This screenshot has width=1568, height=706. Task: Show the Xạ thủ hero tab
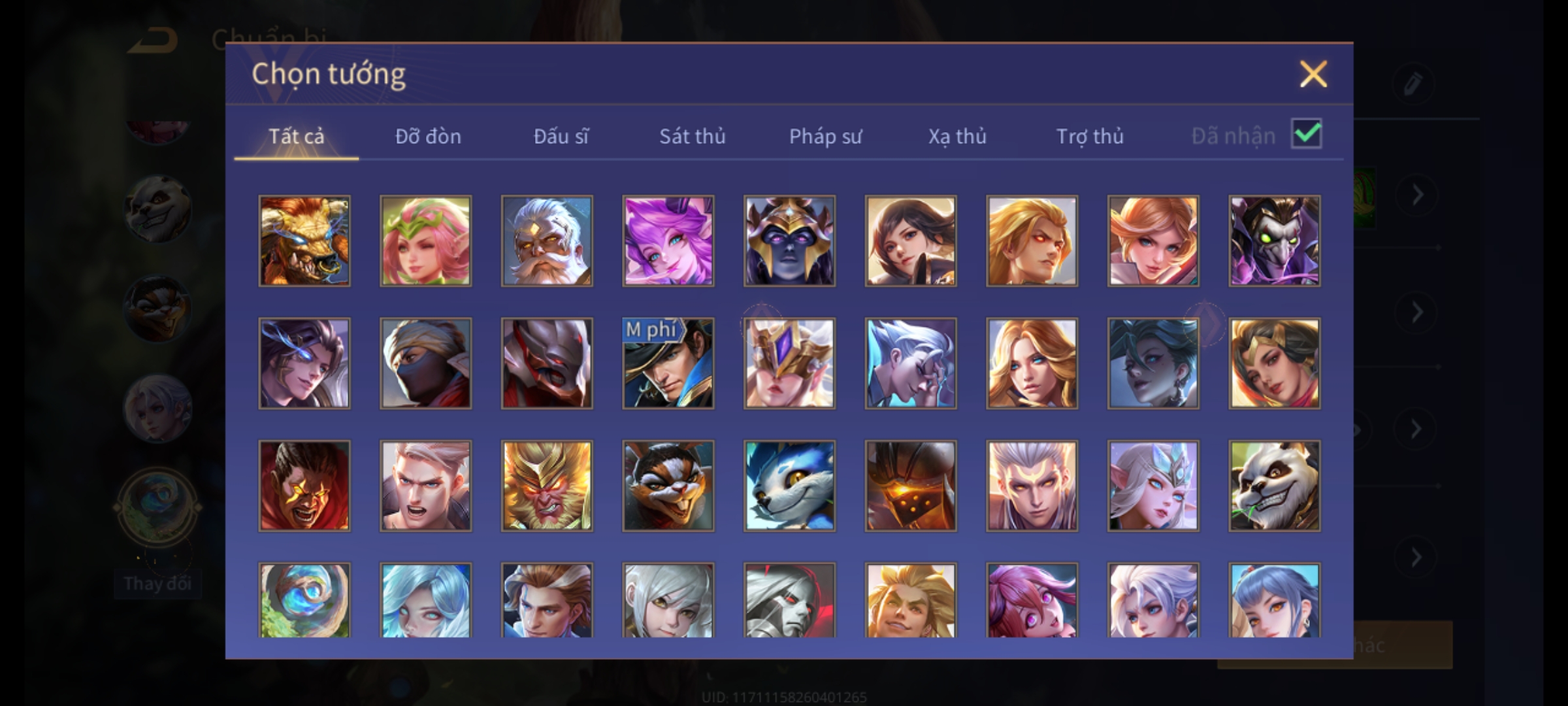tap(957, 136)
